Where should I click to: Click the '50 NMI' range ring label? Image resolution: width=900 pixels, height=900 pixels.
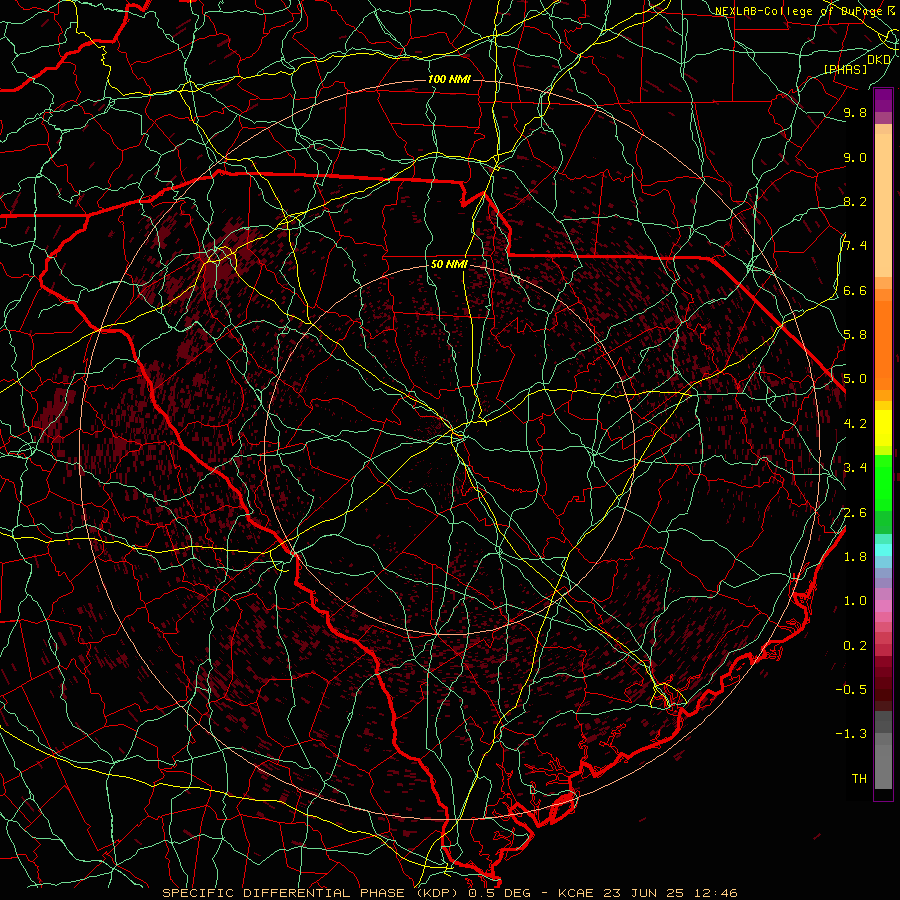click(x=449, y=265)
